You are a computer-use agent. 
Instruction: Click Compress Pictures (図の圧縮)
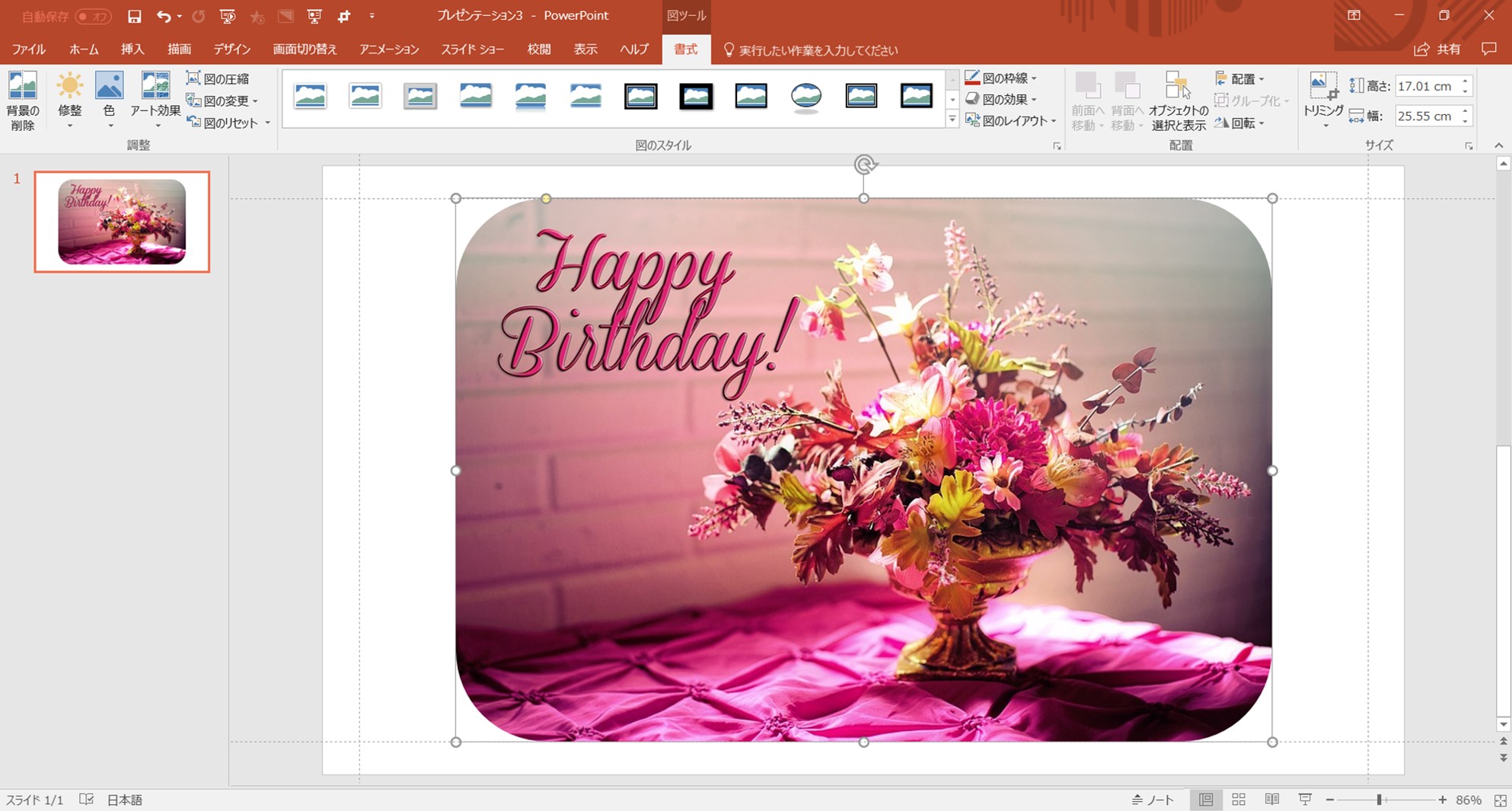pos(219,78)
